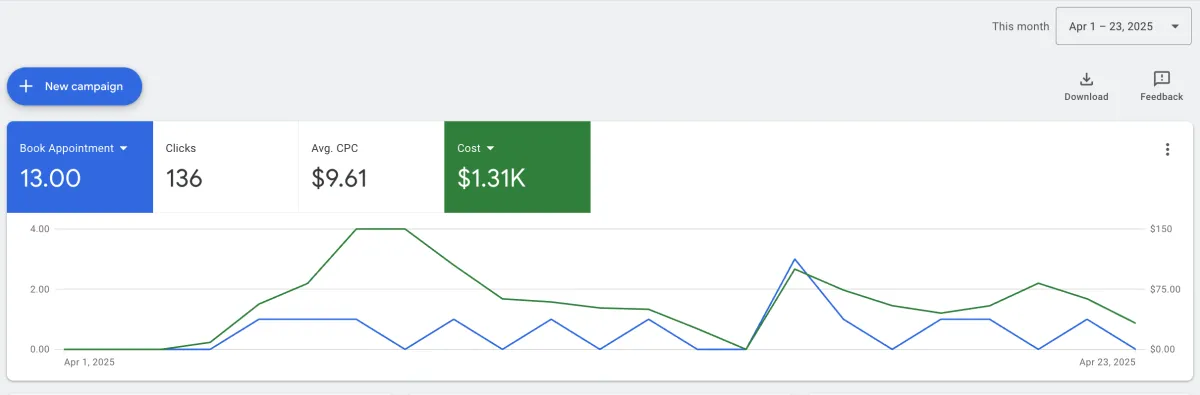Select the Avg. CPC metric card
The image size is (1200, 395).
click(371, 167)
